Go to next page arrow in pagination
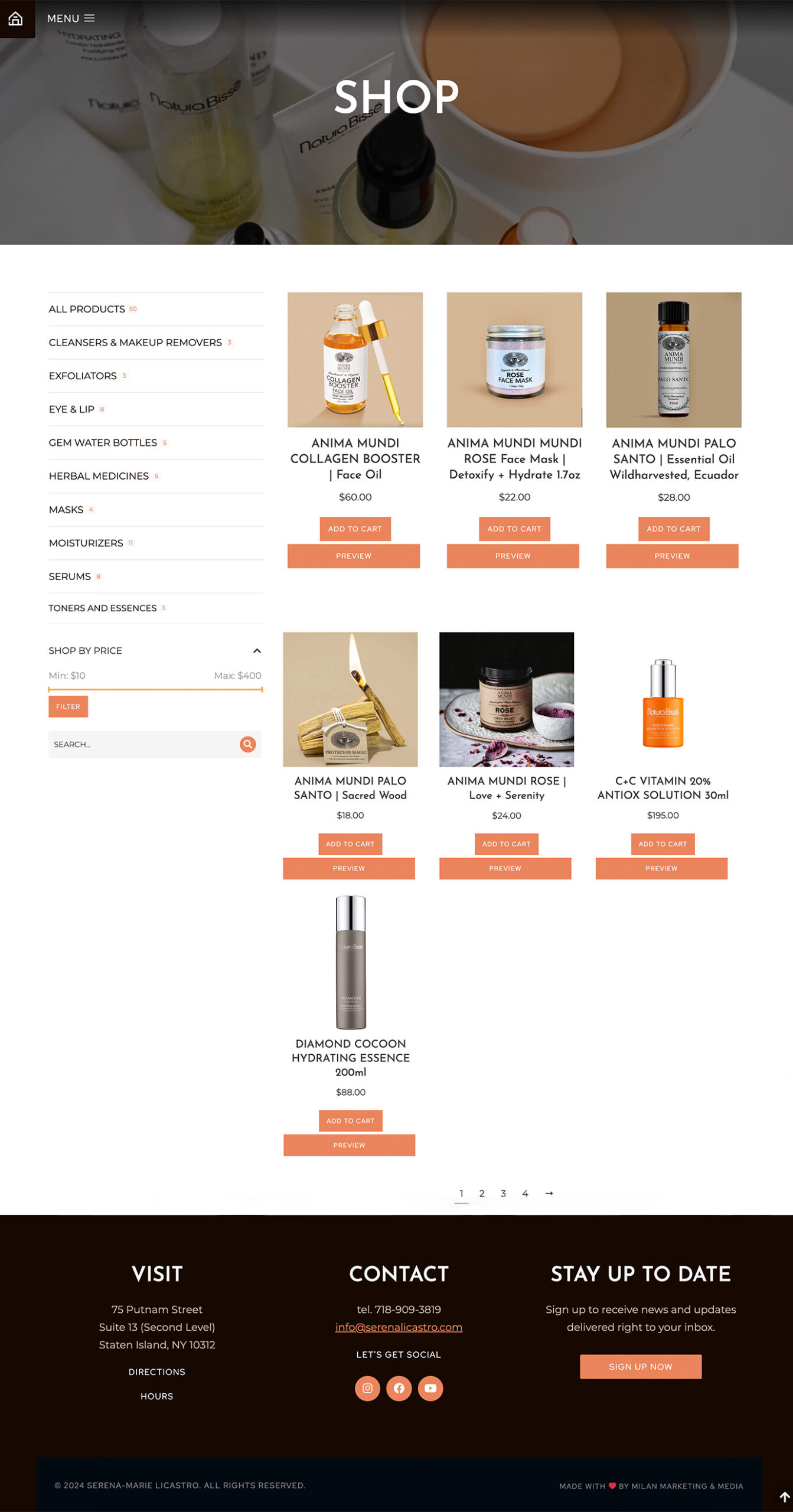Image resolution: width=793 pixels, height=1512 pixels. click(x=549, y=1193)
